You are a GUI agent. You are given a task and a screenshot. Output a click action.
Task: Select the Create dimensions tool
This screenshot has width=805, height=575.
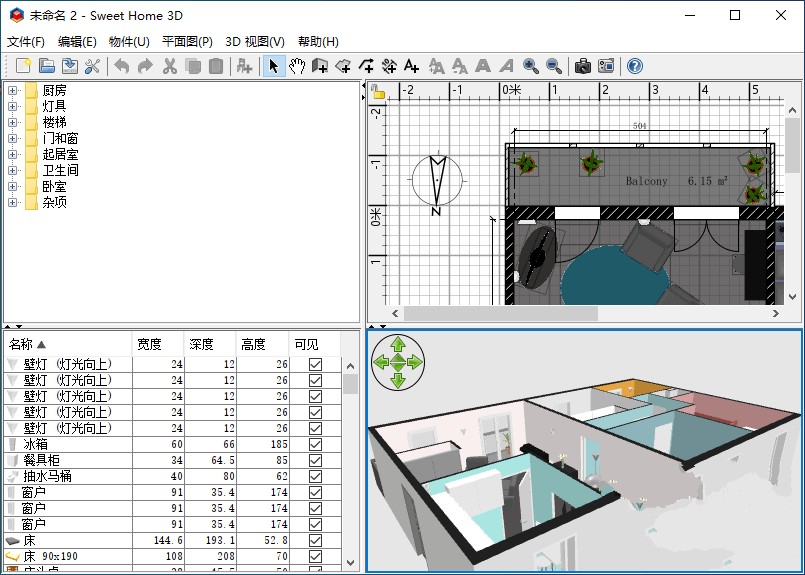coord(389,66)
